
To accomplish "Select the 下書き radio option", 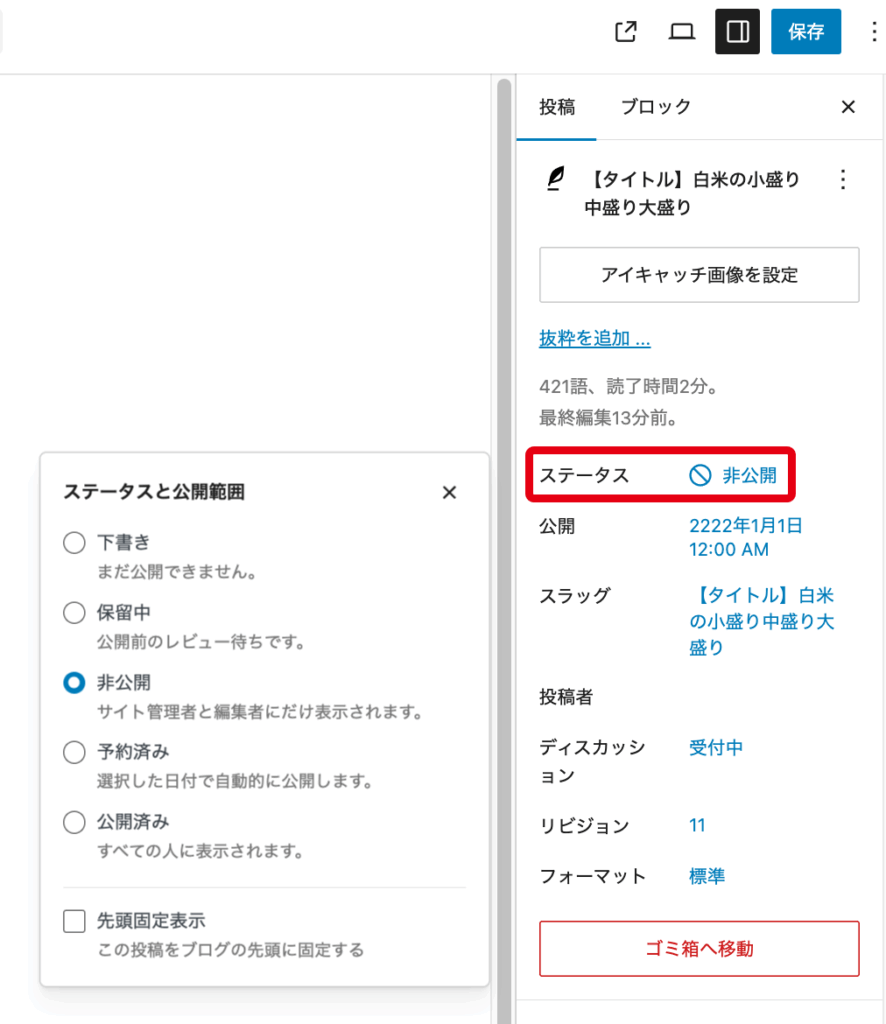I will tap(74, 543).
